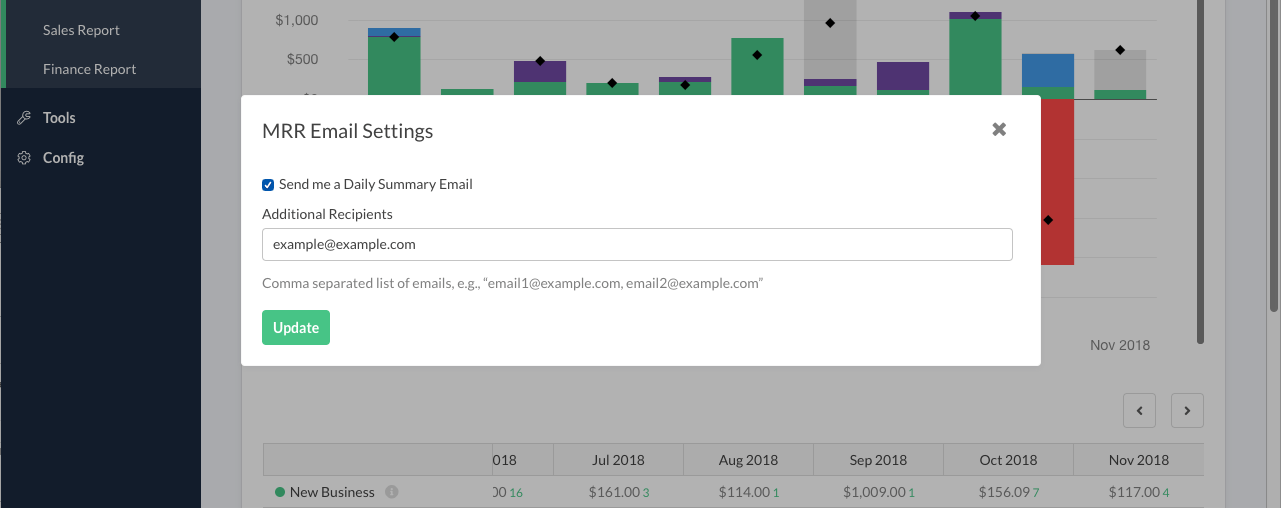Expand the Config sidebar section
The height and width of the screenshot is (508, 1281).
[63, 158]
